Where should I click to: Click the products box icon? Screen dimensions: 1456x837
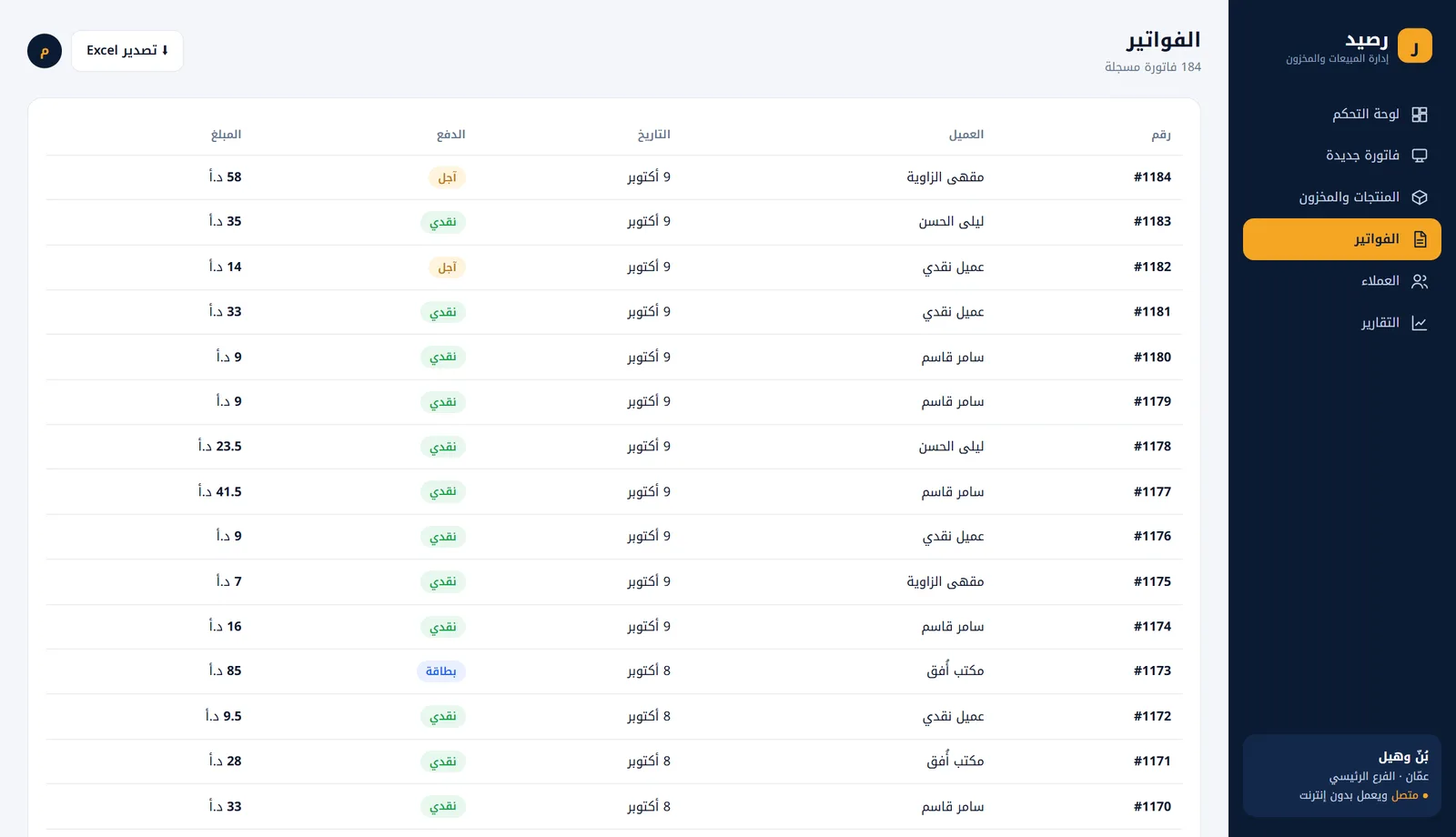(x=1420, y=197)
